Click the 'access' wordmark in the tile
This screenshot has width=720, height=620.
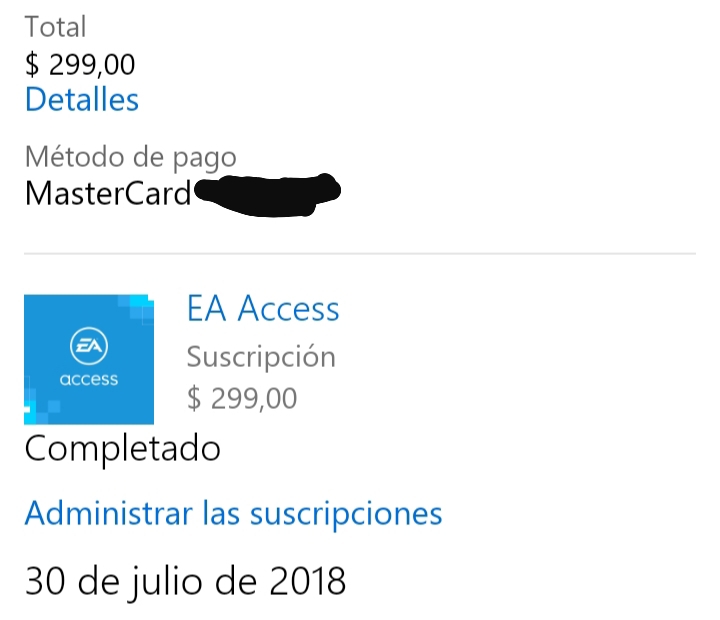click(89, 379)
